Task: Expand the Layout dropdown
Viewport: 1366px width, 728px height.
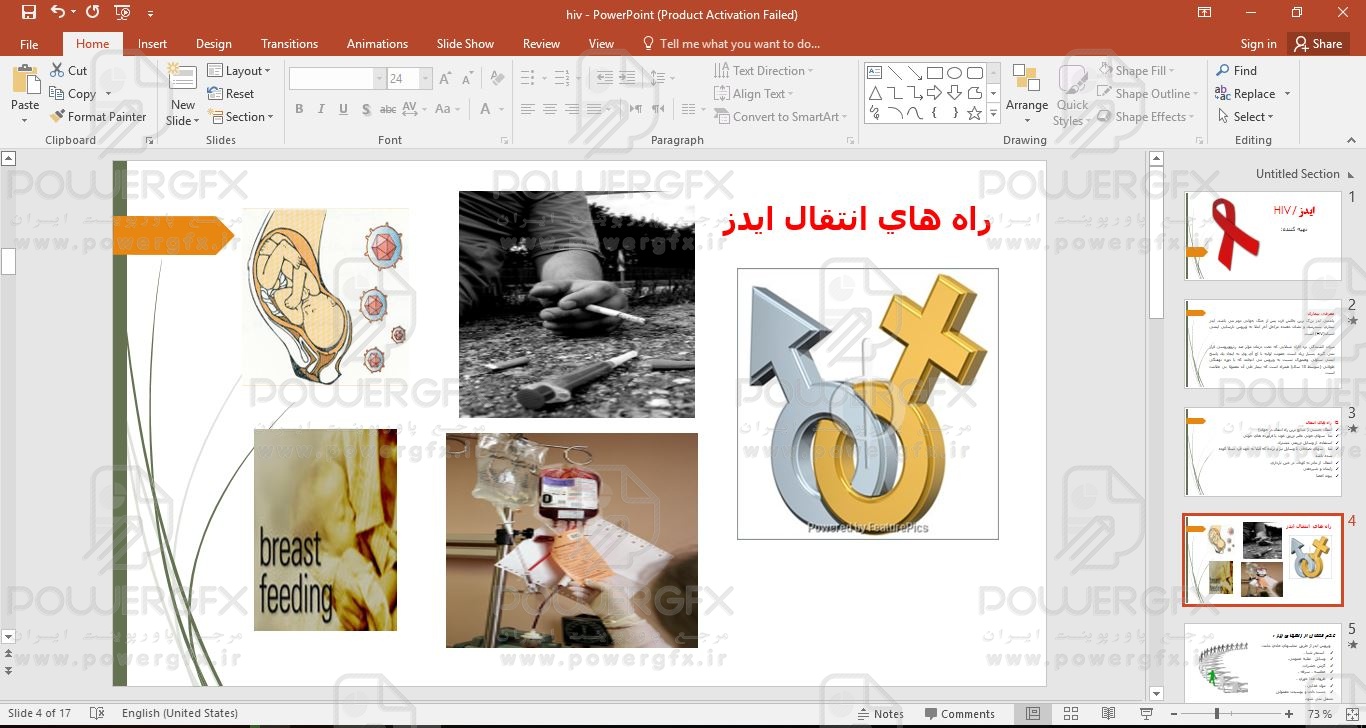Action: click(x=240, y=71)
